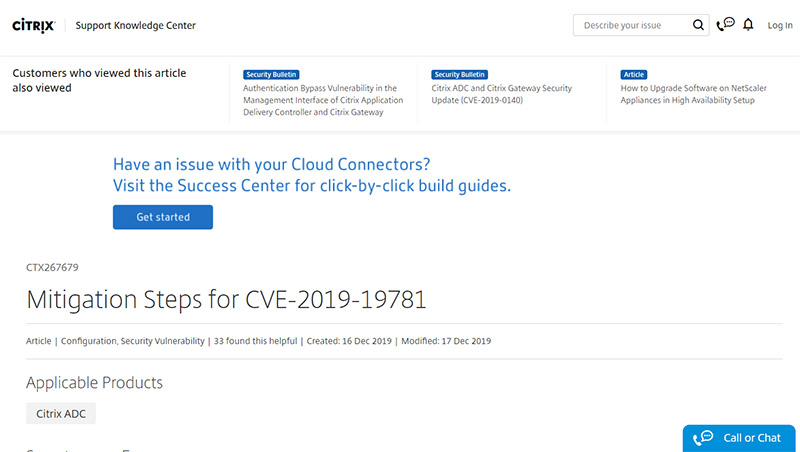Select the Citrix ADC product tag
This screenshot has width=800, height=452.
click(61, 413)
